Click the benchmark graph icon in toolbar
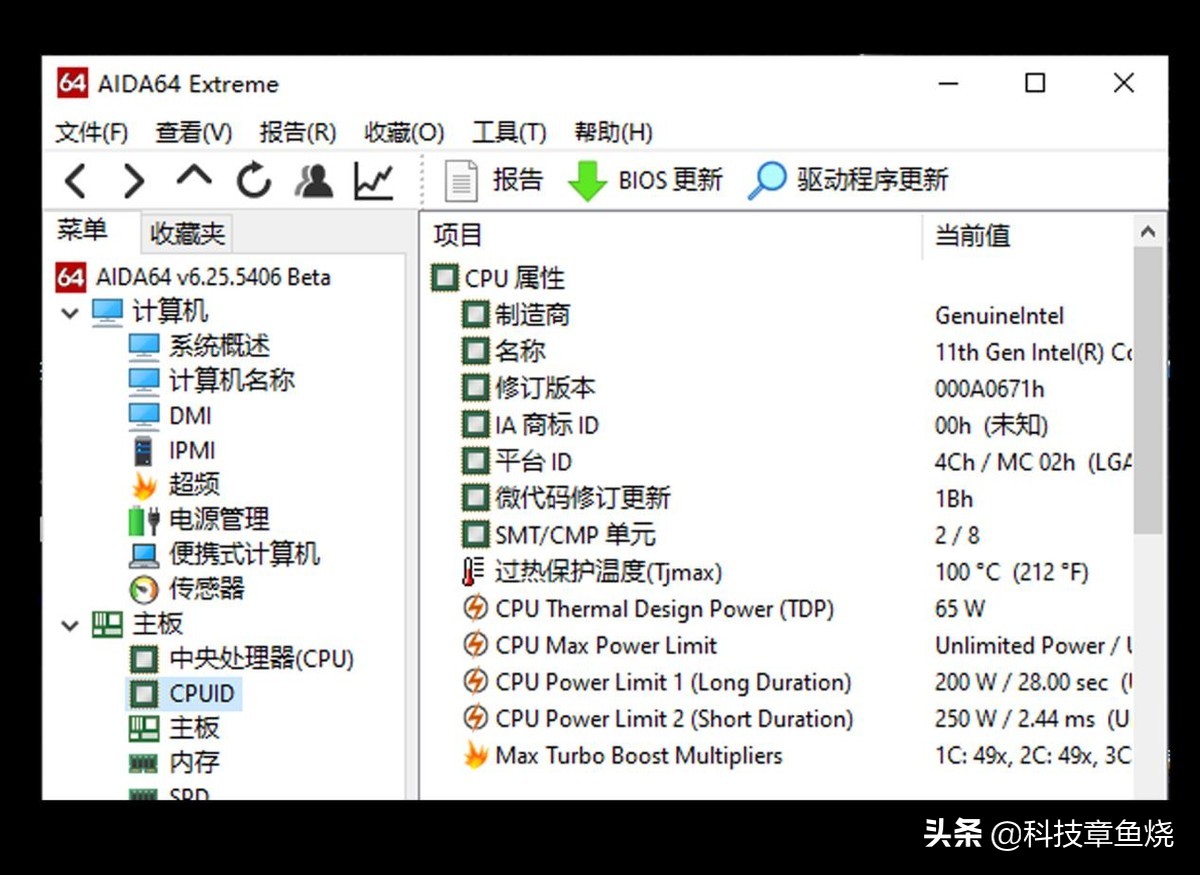The height and width of the screenshot is (875, 1200). (372, 180)
